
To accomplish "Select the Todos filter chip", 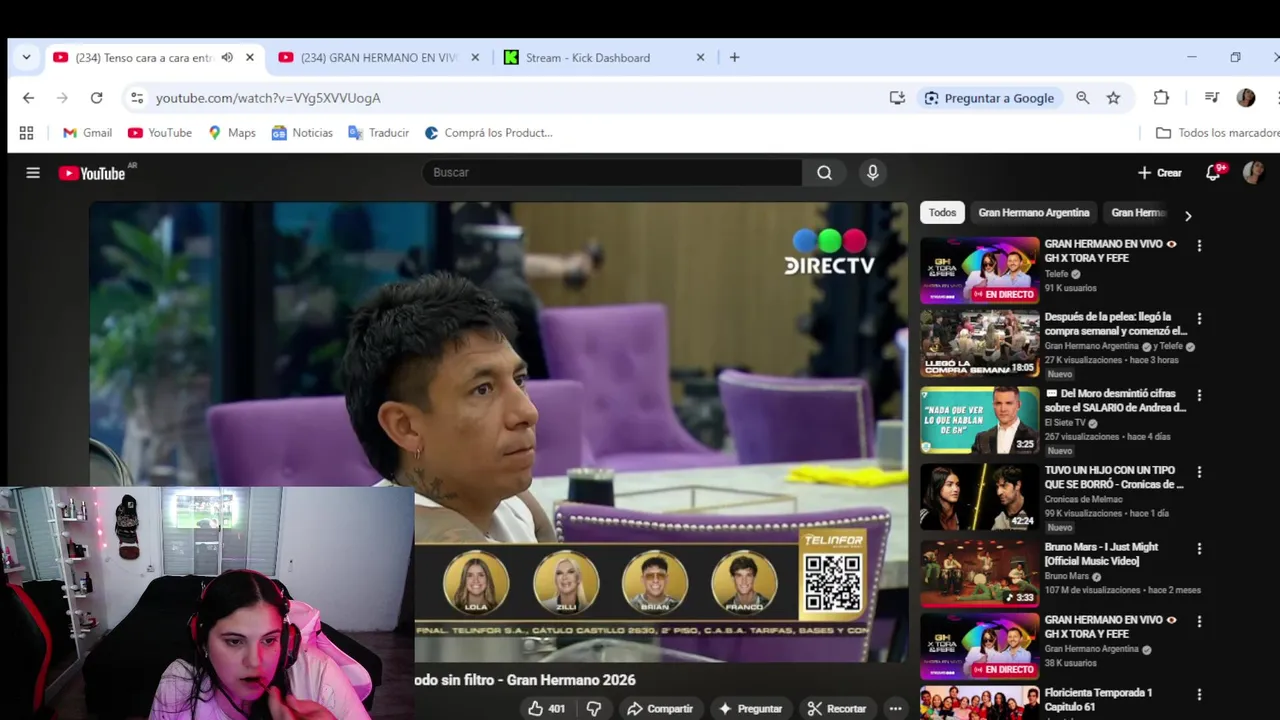I will 942,212.
